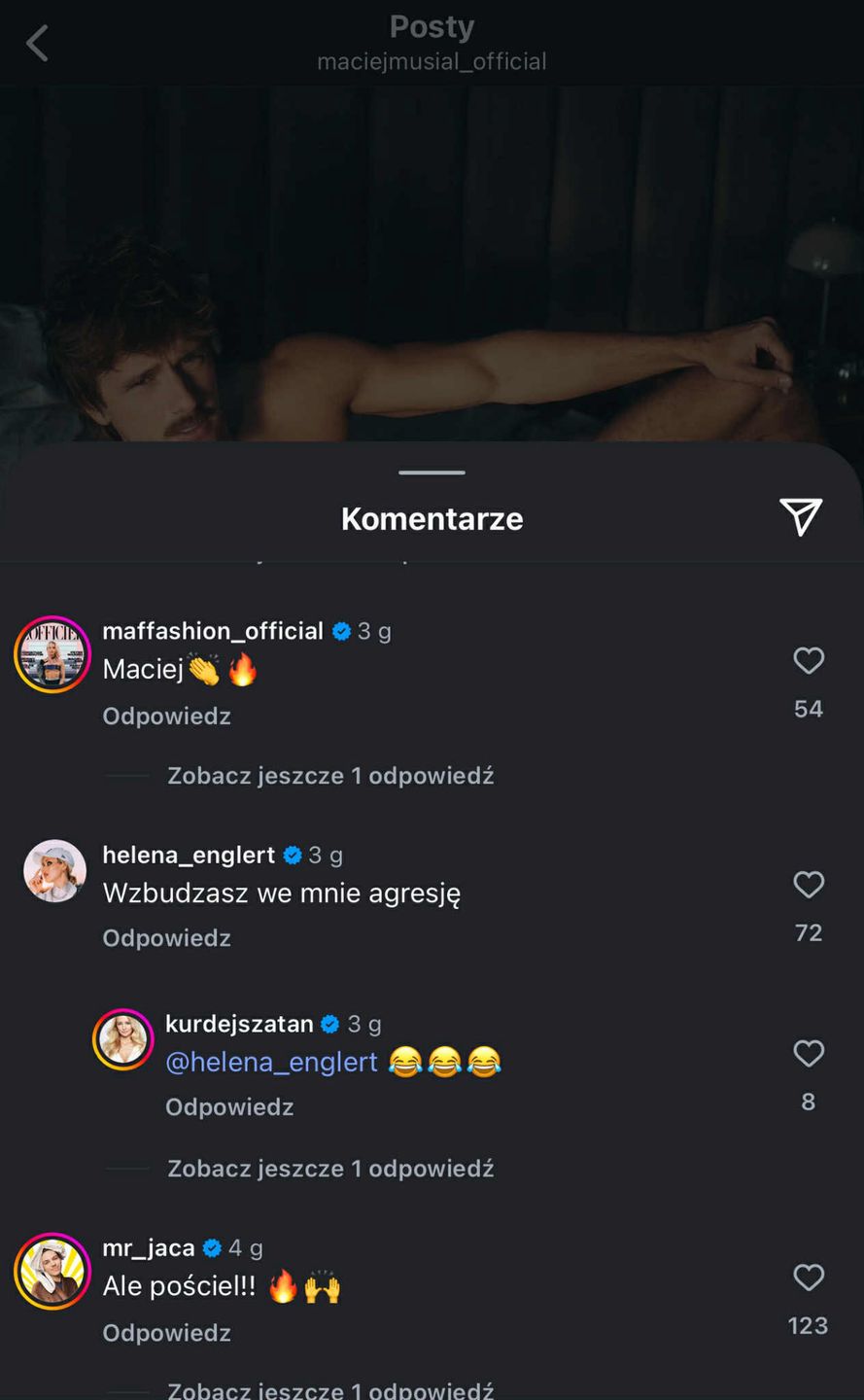Click the verified badge next to helena_englert
This screenshot has width=864, height=1400.
pyautogui.click(x=292, y=855)
